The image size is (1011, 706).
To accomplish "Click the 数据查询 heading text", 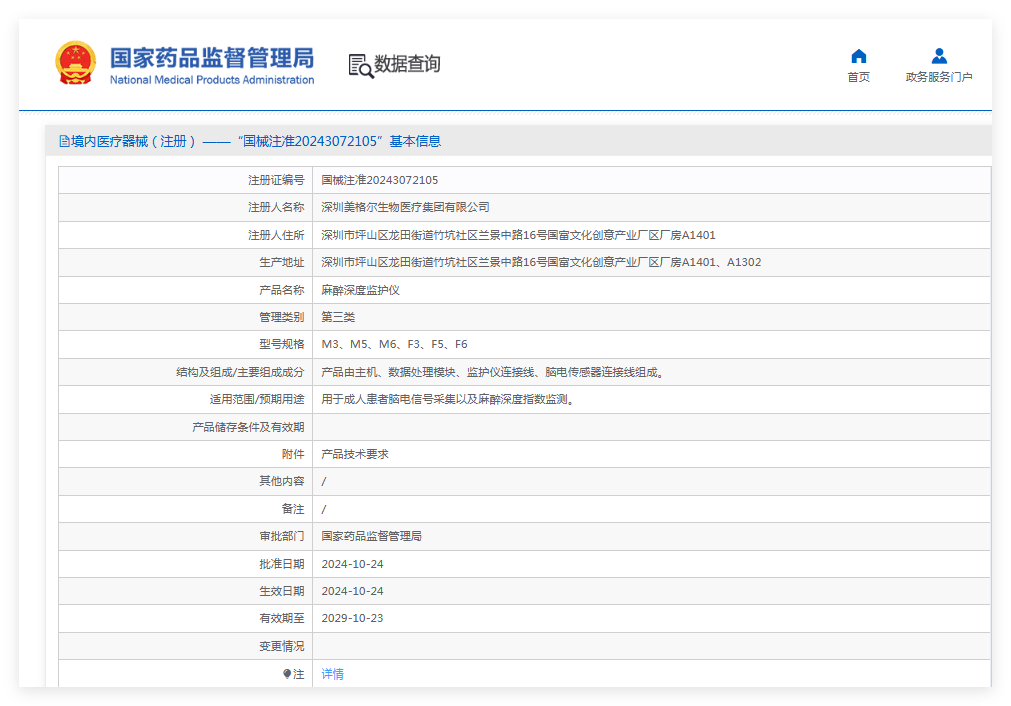I will coord(407,64).
